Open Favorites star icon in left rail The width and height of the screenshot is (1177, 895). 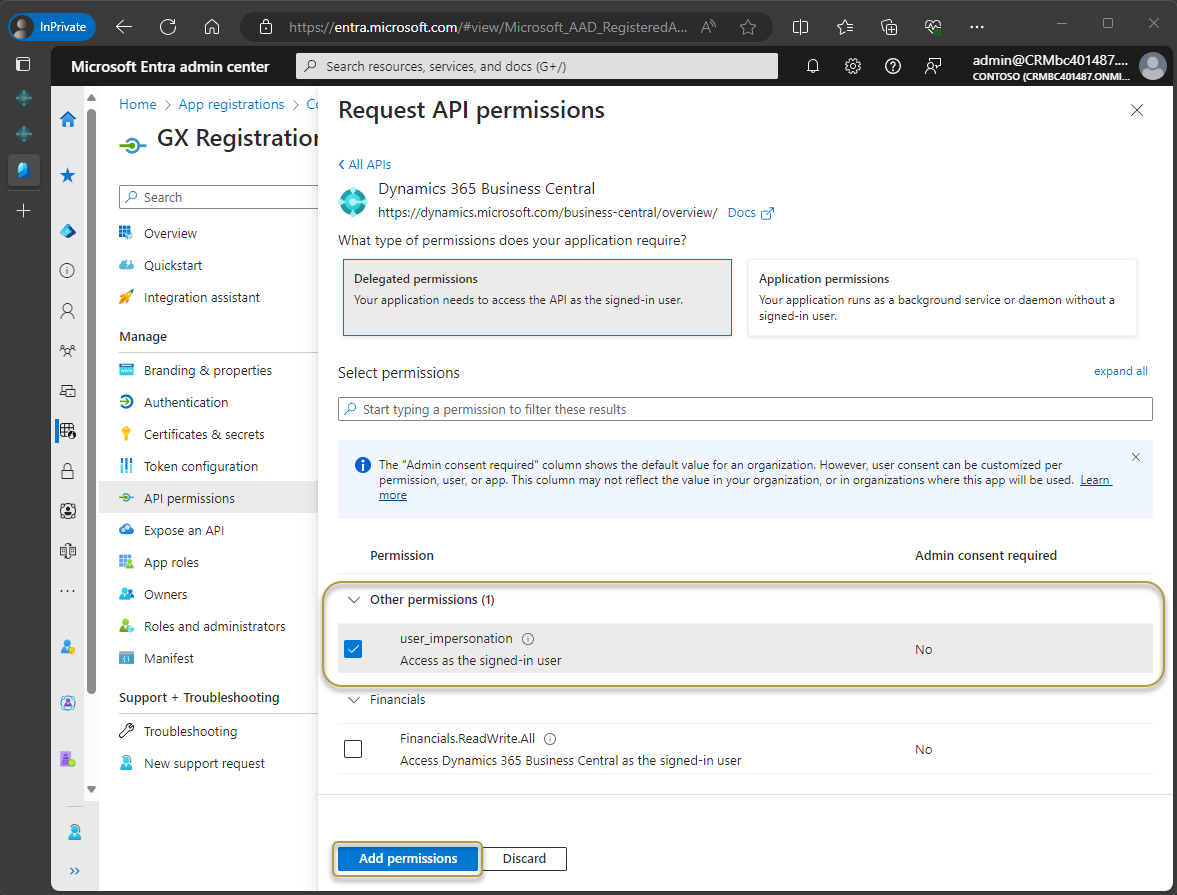[x=68, y=176]
